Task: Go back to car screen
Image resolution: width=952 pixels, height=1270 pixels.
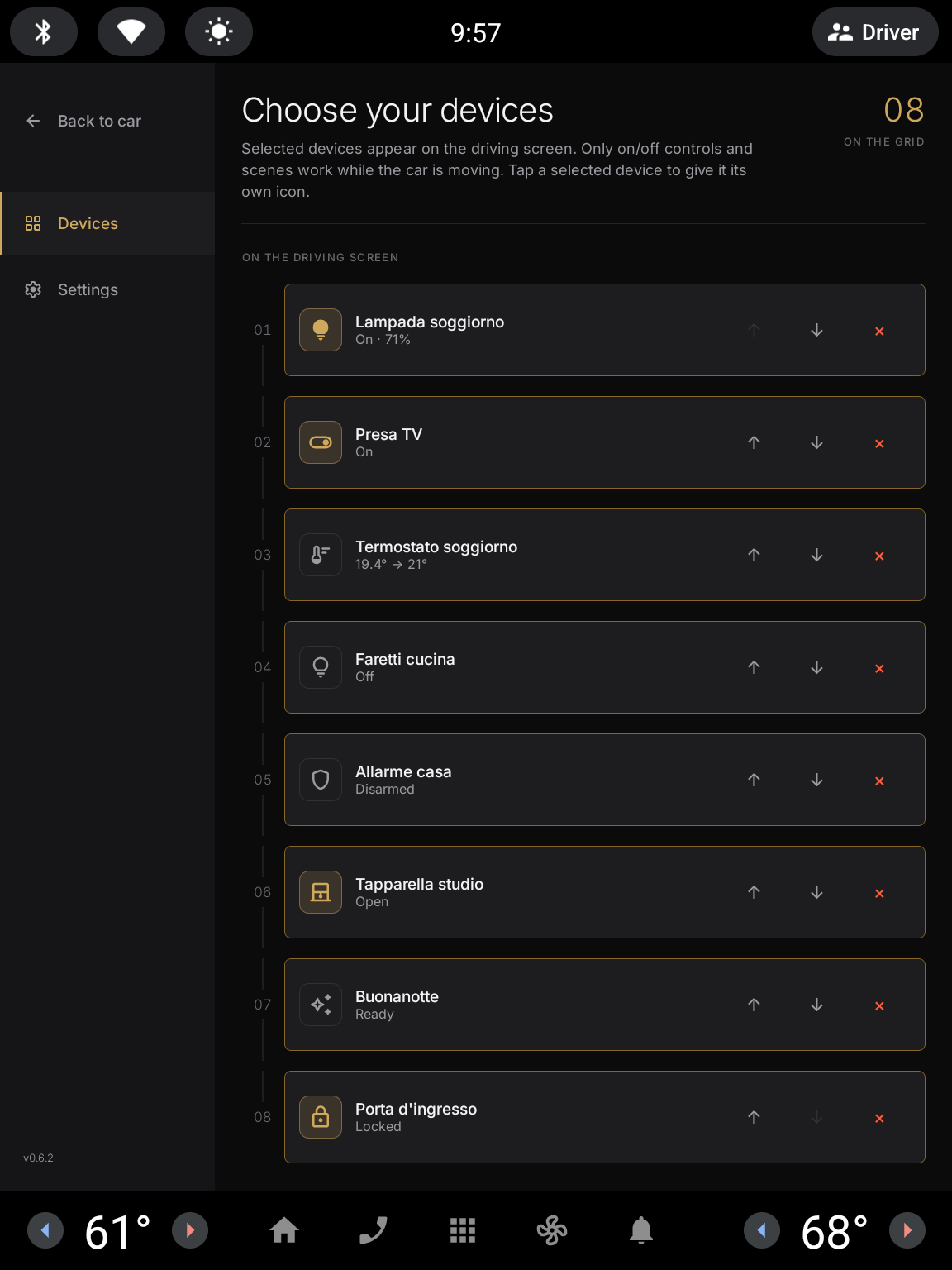Action: (83, 121)
